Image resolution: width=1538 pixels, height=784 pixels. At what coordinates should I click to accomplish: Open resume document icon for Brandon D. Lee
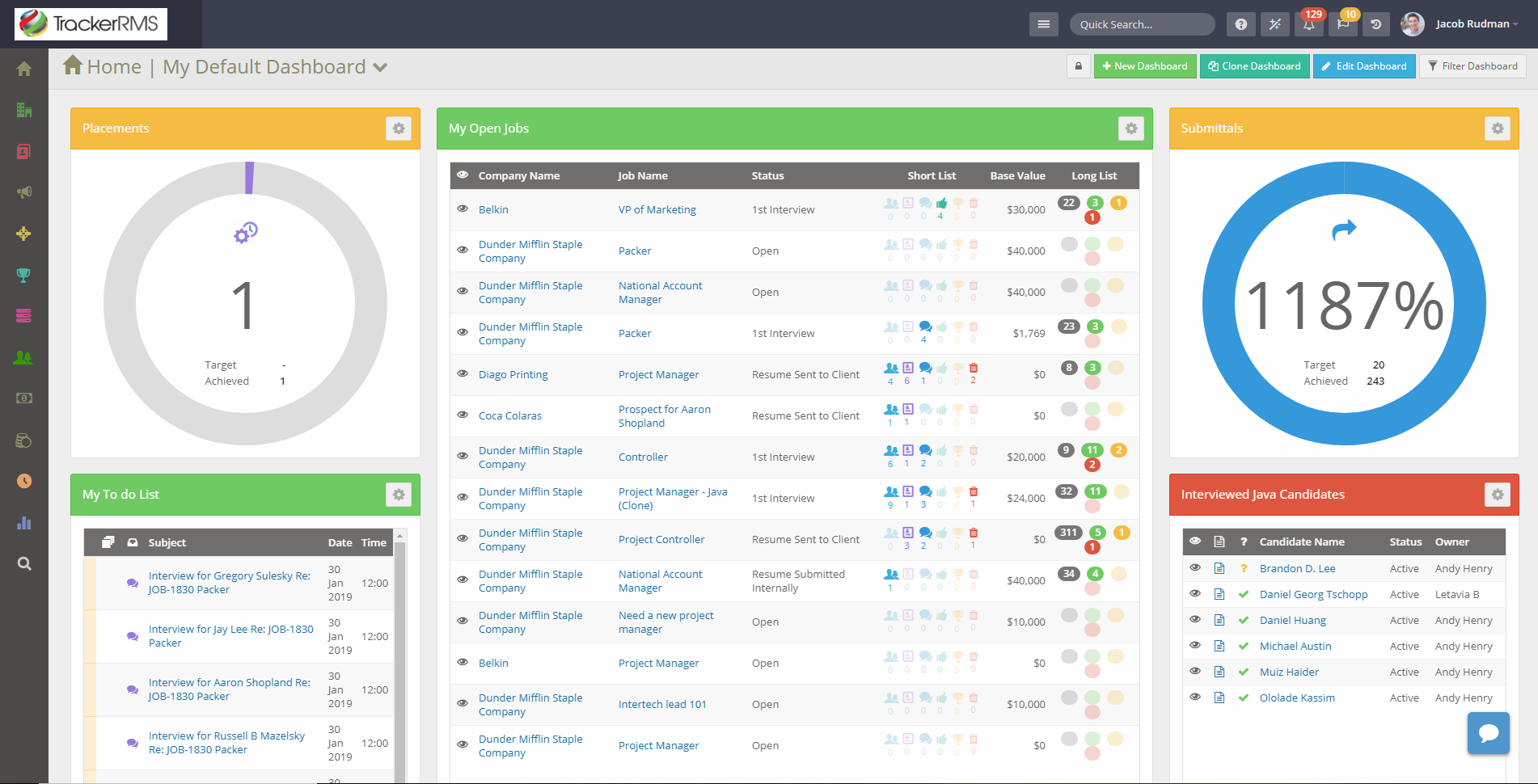point(1219,569)
